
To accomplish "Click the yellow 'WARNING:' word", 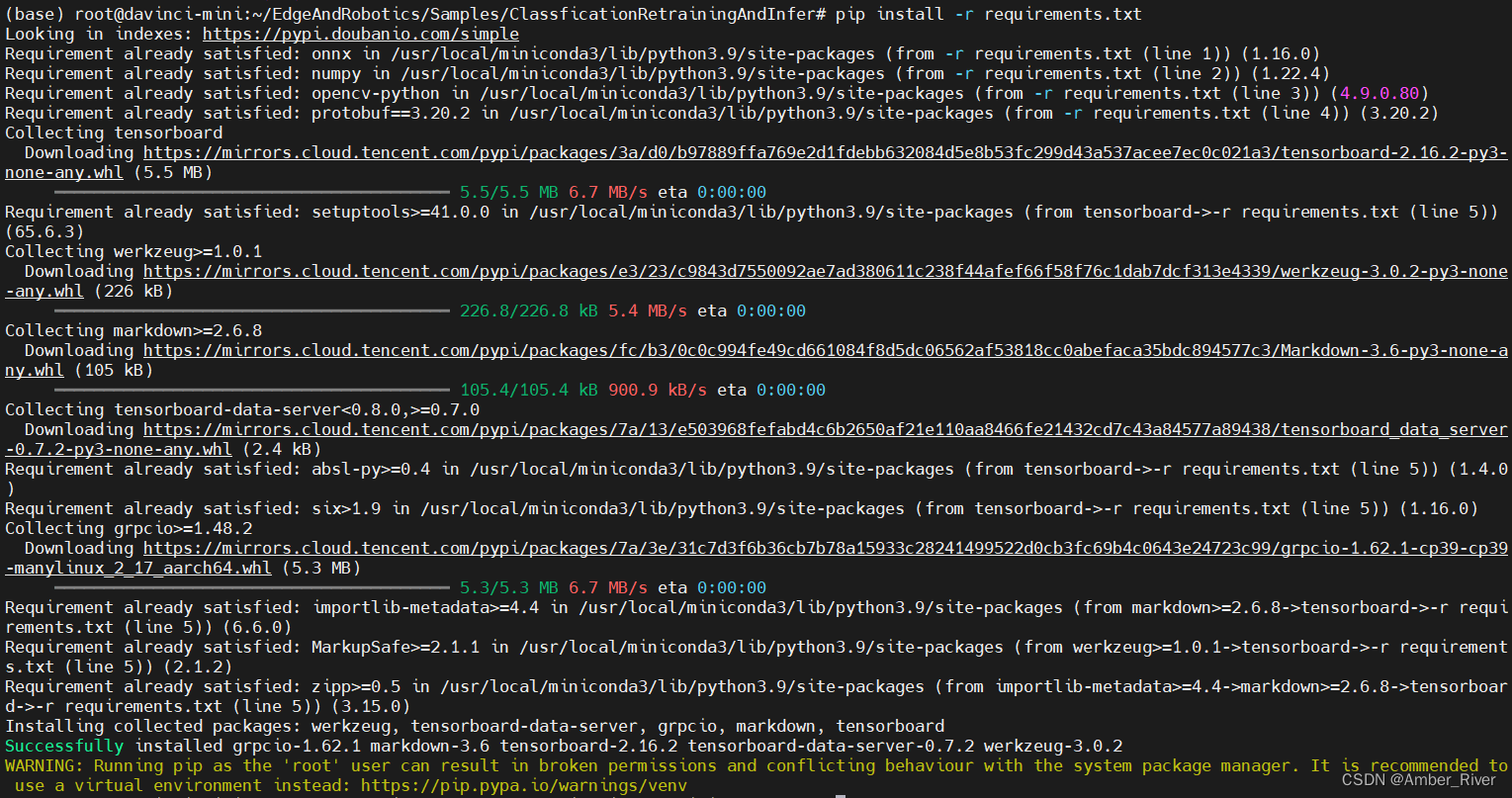I will 44,765.
